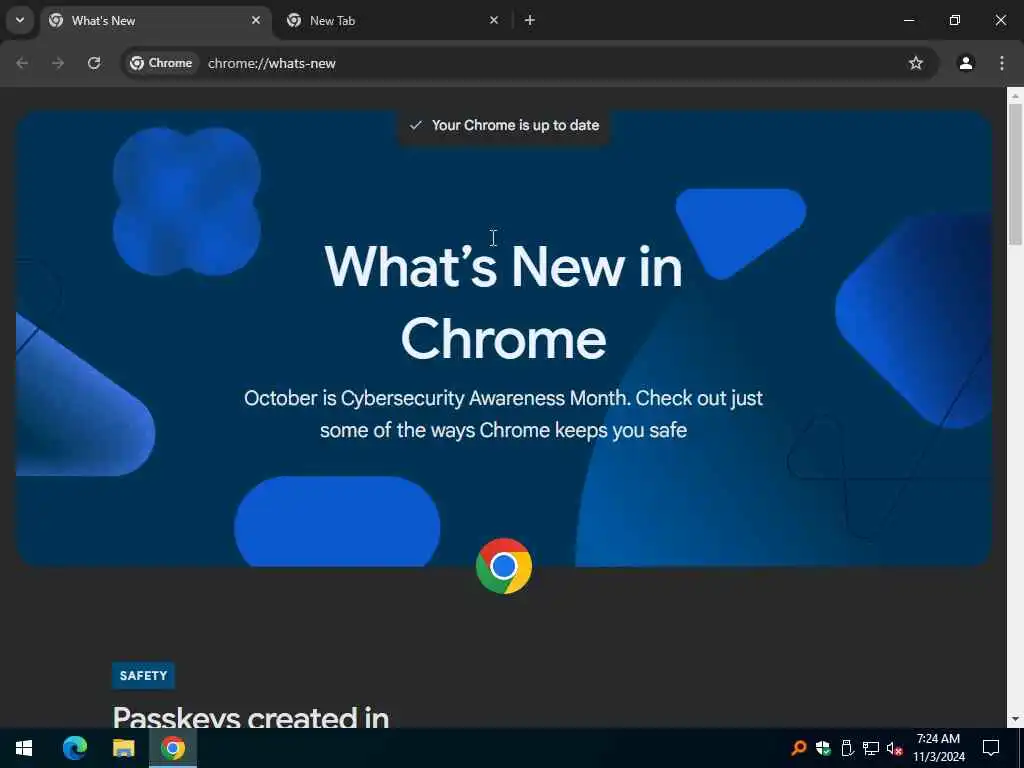Image resolution: width=1024 pixels, height=768 pixels.
Task: Minimize the Chrome window
Action: [x=908, y=20]
